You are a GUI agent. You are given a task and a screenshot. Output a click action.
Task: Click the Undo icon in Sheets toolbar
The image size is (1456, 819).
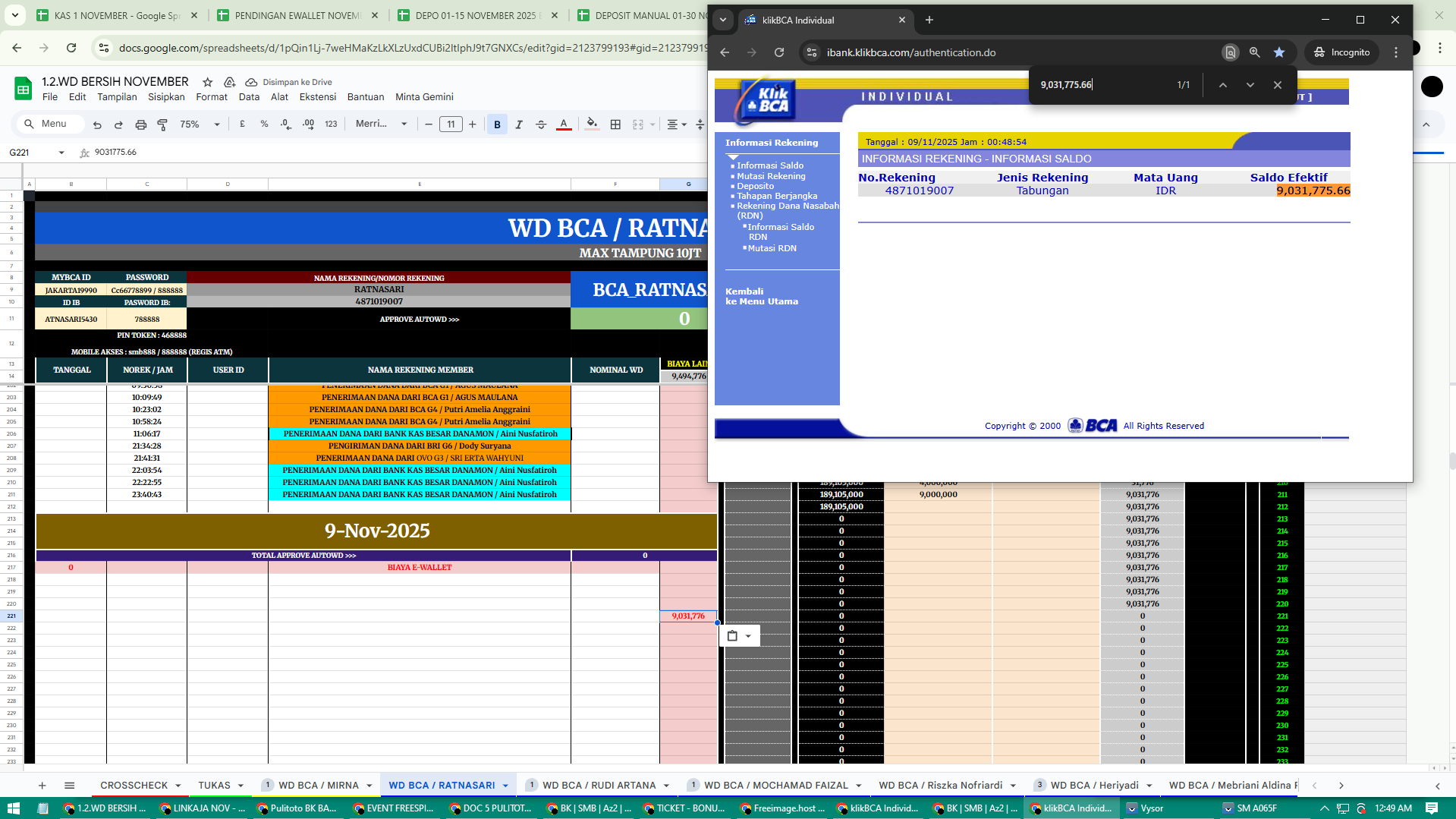coord(97,124)
